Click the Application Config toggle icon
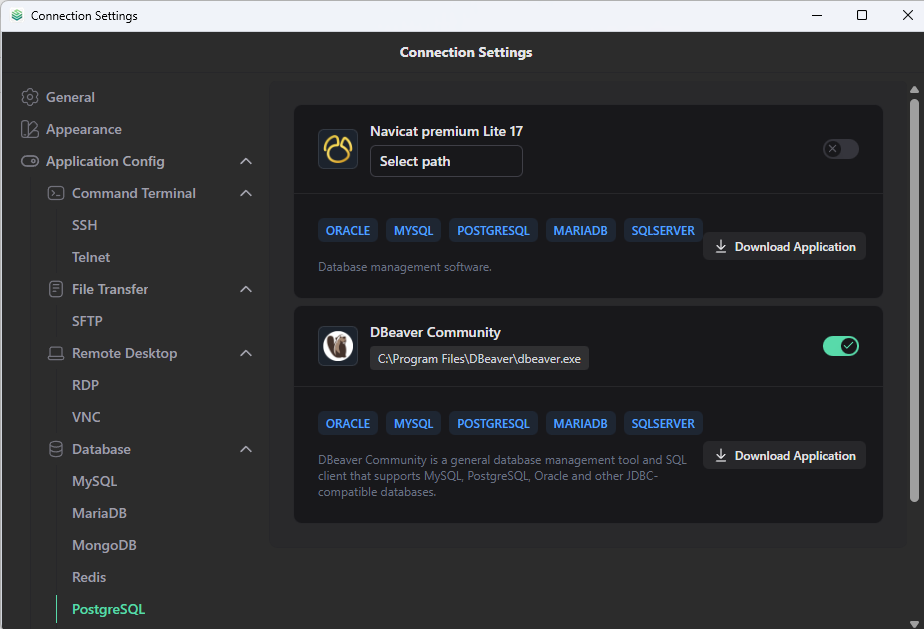This screenshot has height=629, width=924. (x=30, y=161)
